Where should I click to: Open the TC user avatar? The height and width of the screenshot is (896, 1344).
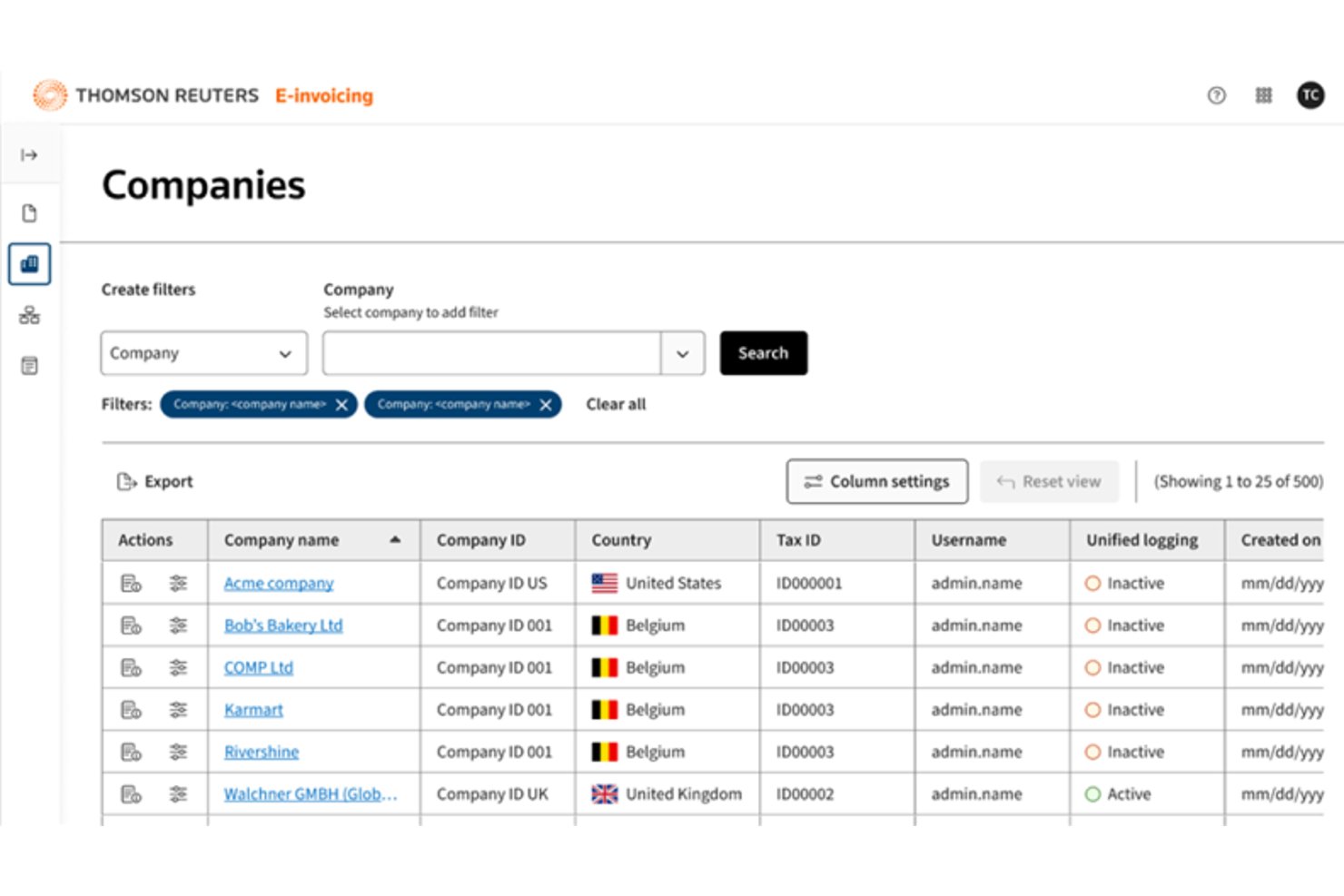1310,95
